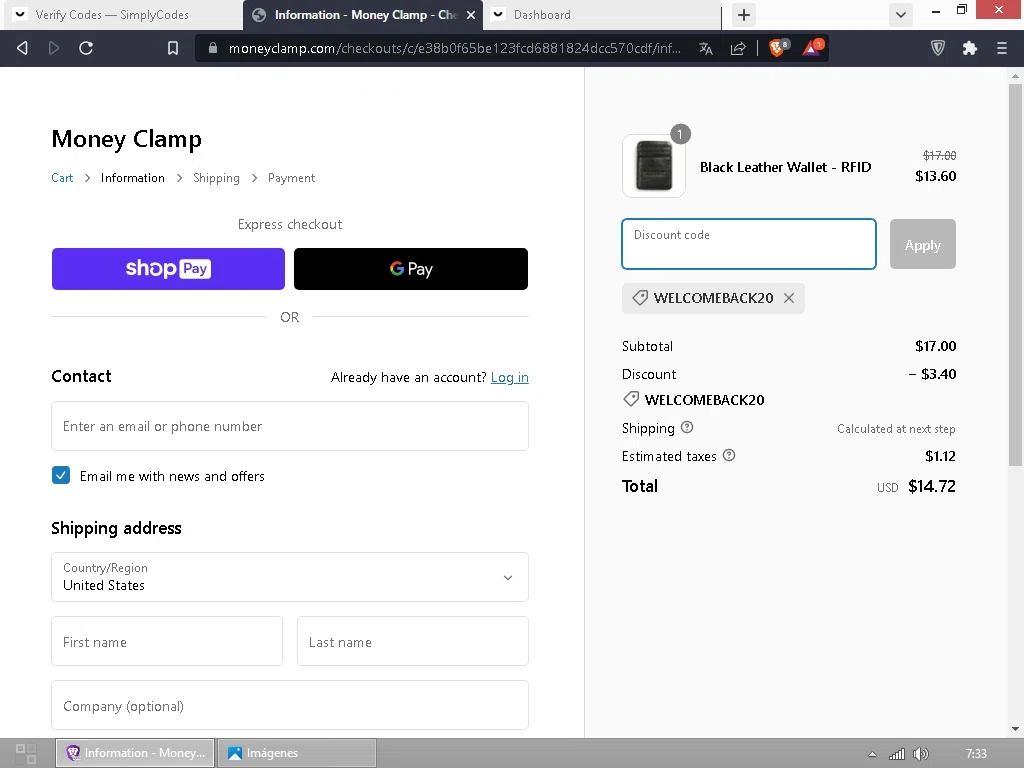Show hidden system tray icons arrow
The image size is (1024, 768).
pyautogui.click(x=872, y=754)
